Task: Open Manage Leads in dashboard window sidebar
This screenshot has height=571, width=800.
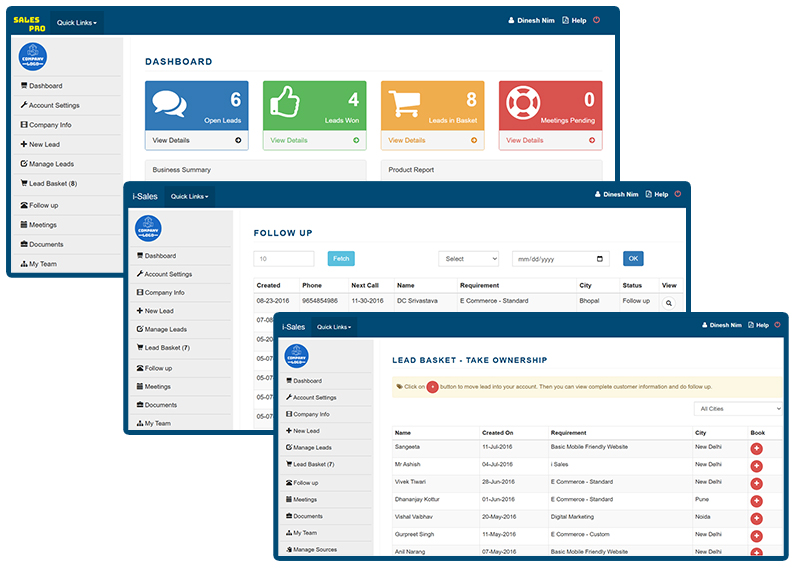Action: click(x=47, y=164)
